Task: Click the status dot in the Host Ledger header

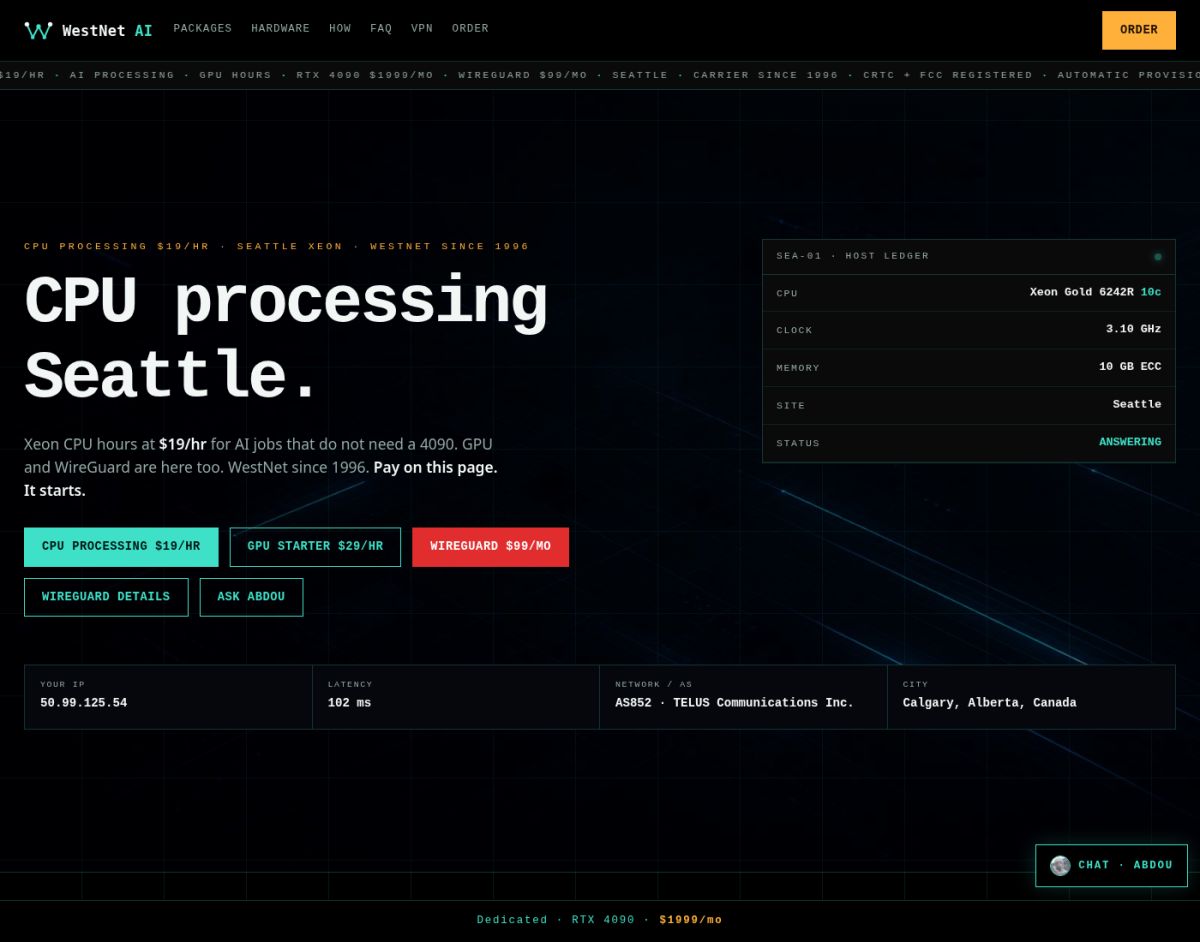Action: click(x=1158, y=257)
